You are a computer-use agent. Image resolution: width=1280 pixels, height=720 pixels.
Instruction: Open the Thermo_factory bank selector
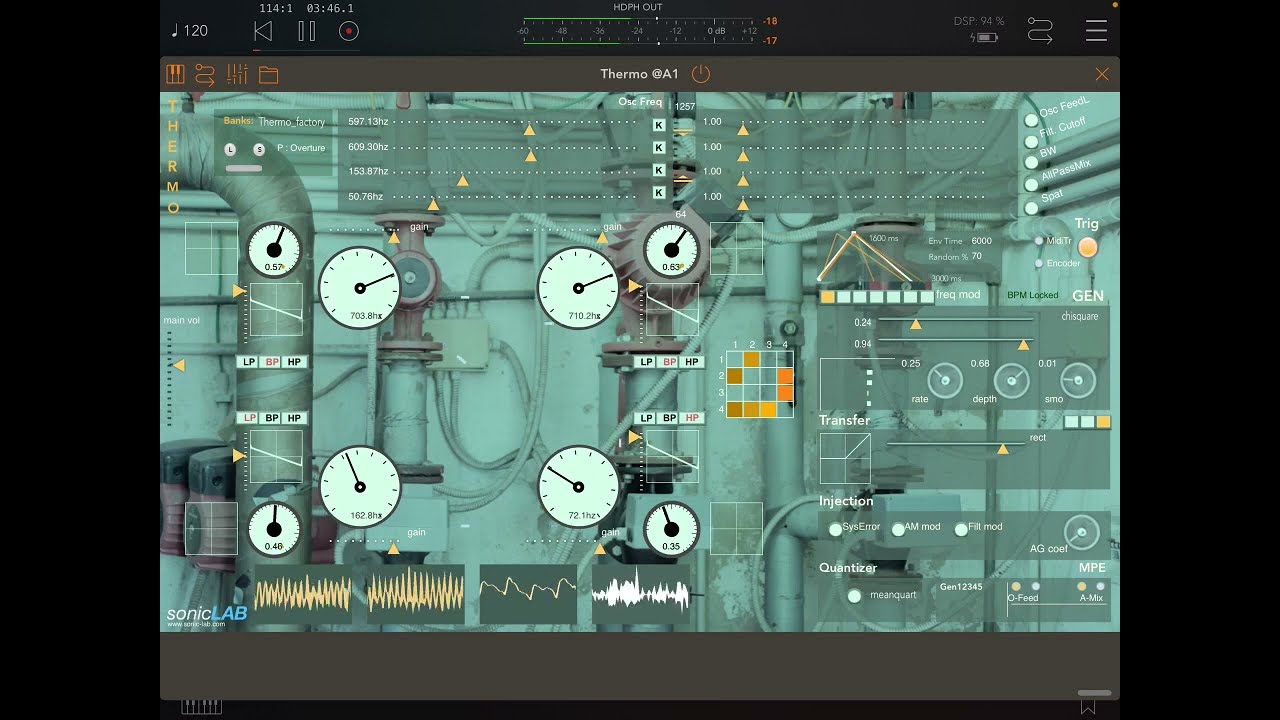[291, 122]
